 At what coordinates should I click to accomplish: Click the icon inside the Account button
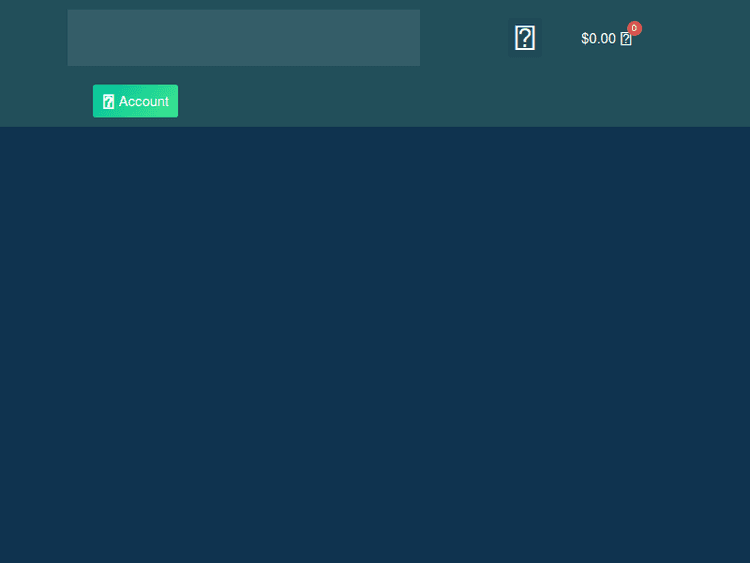pyautogui.click(x=108, y=102)
